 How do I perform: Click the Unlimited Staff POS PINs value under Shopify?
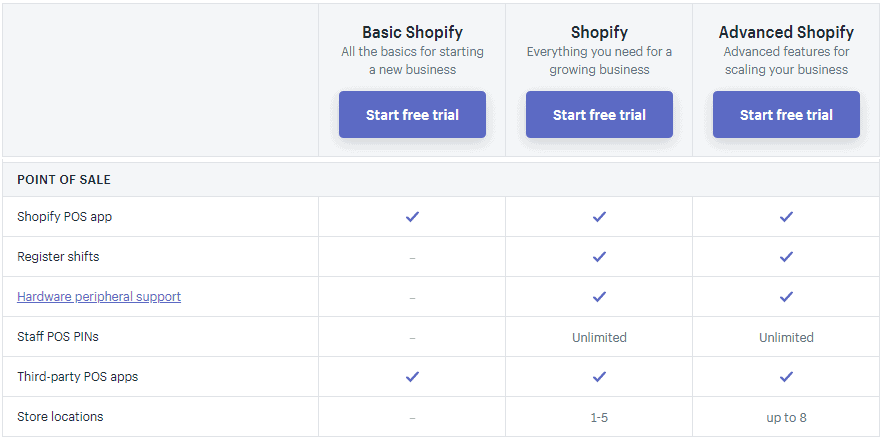coord(599,337)
